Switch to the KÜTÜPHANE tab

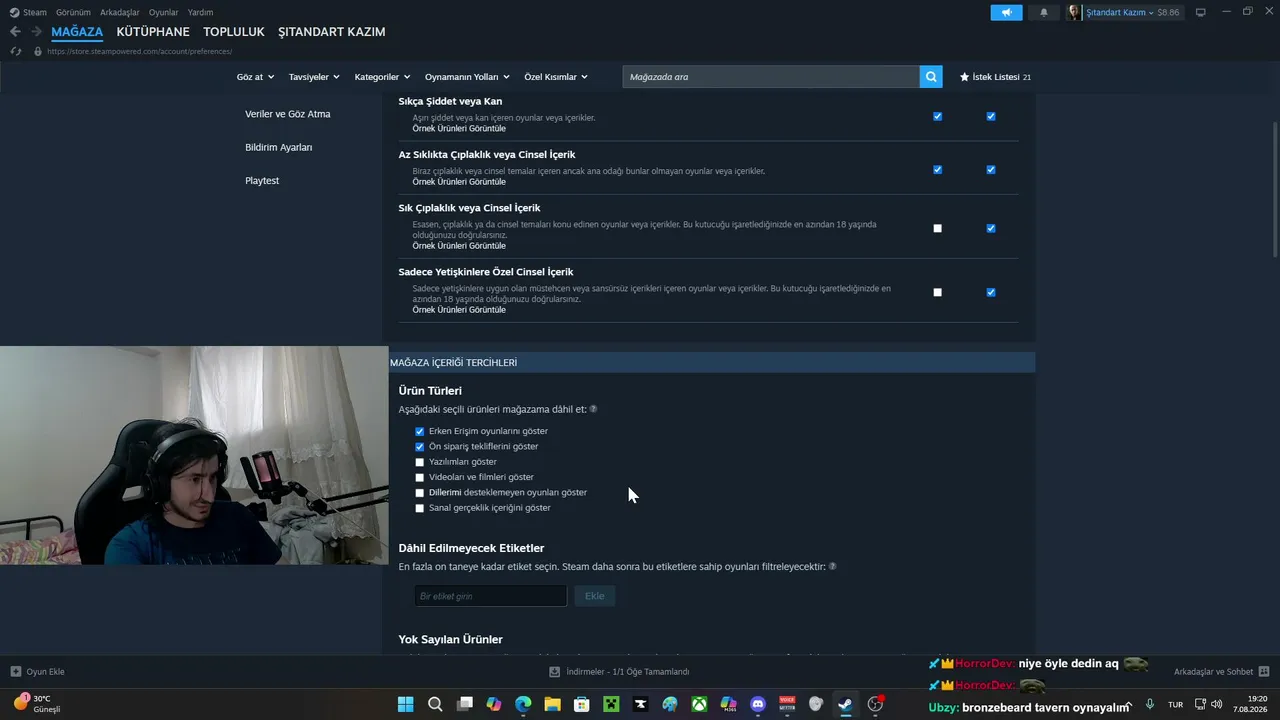[x=153, y=32]
